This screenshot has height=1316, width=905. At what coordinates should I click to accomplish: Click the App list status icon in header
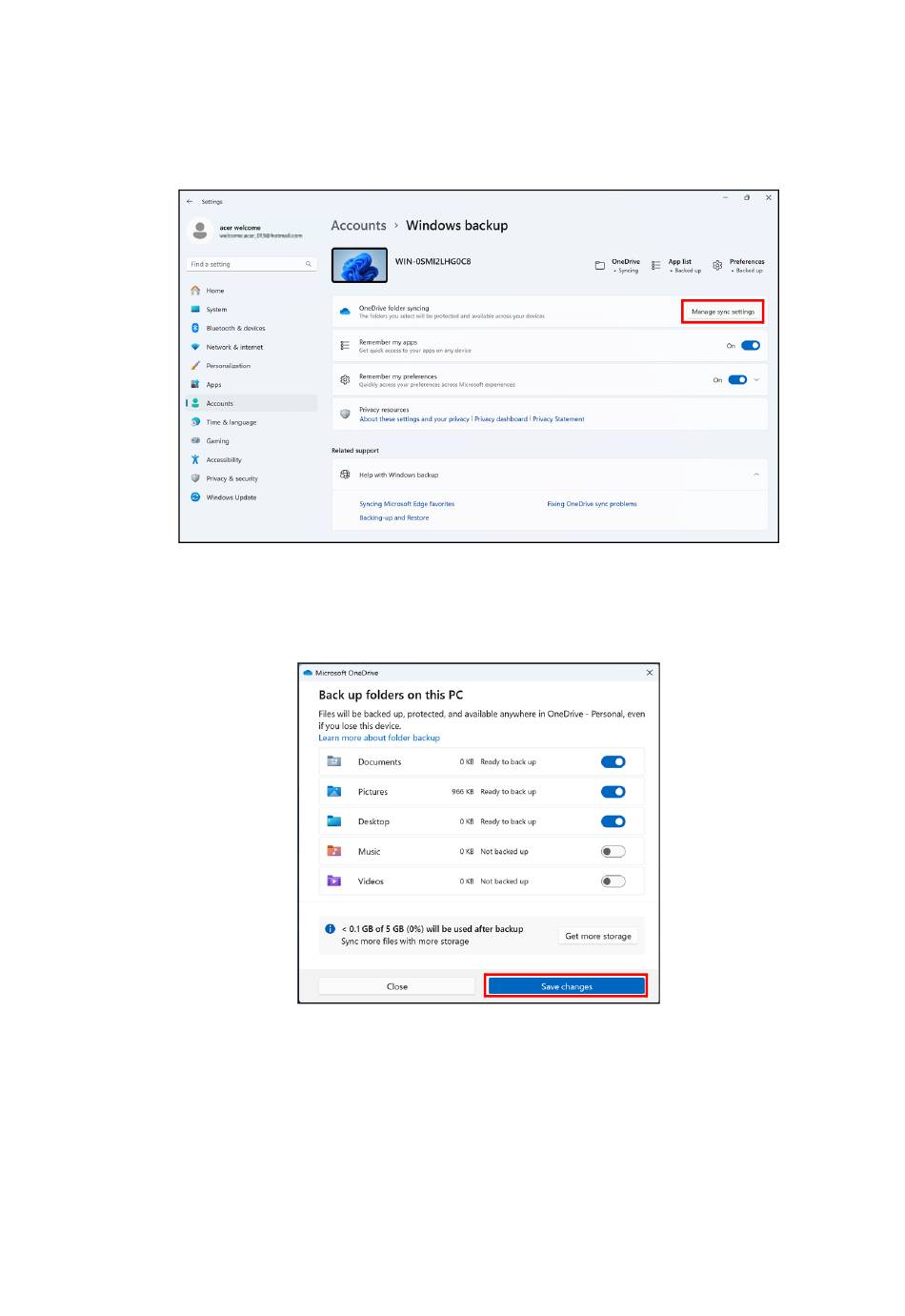coord(656,266)
